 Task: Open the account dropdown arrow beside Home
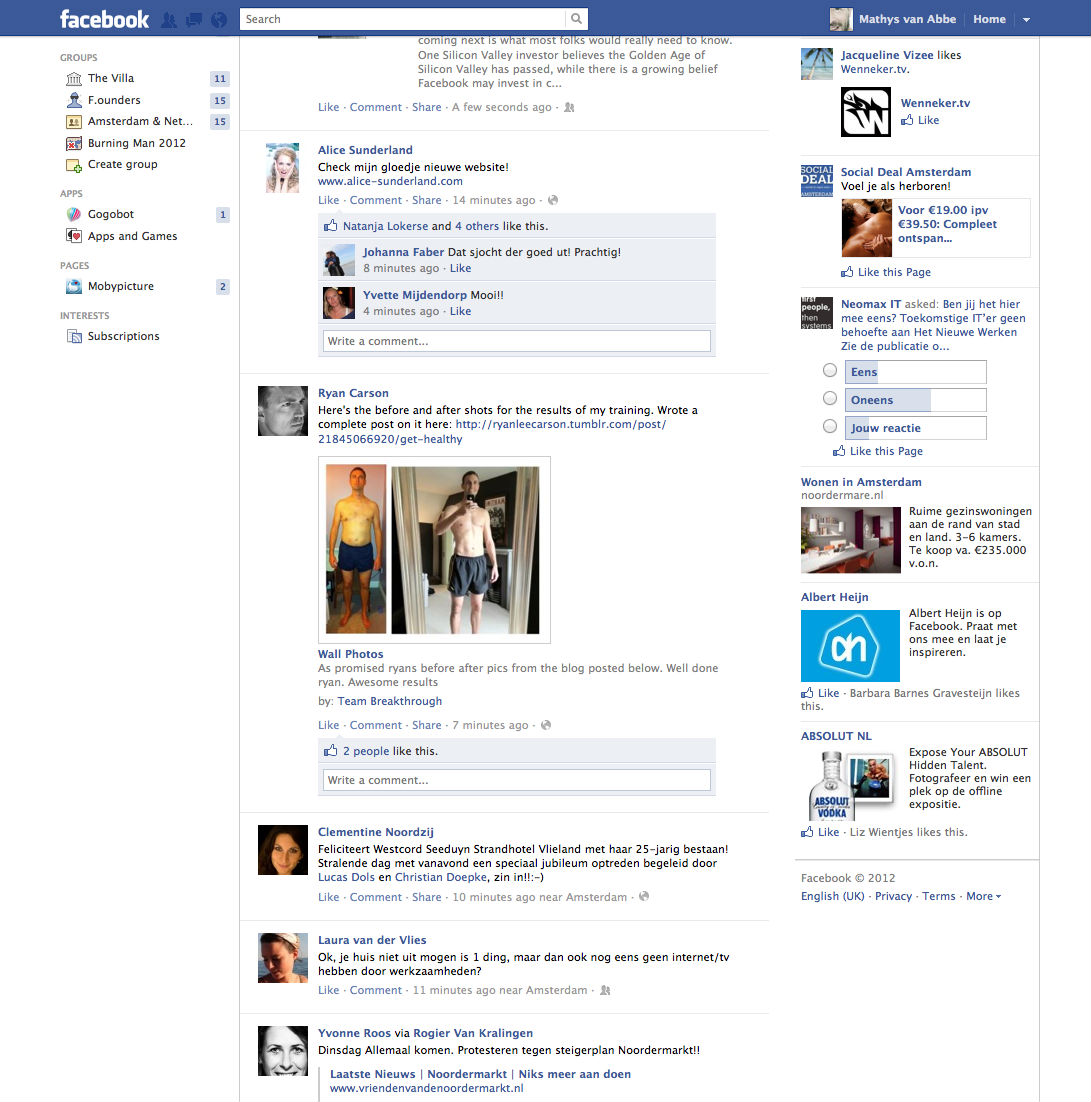coord(1026,20)
